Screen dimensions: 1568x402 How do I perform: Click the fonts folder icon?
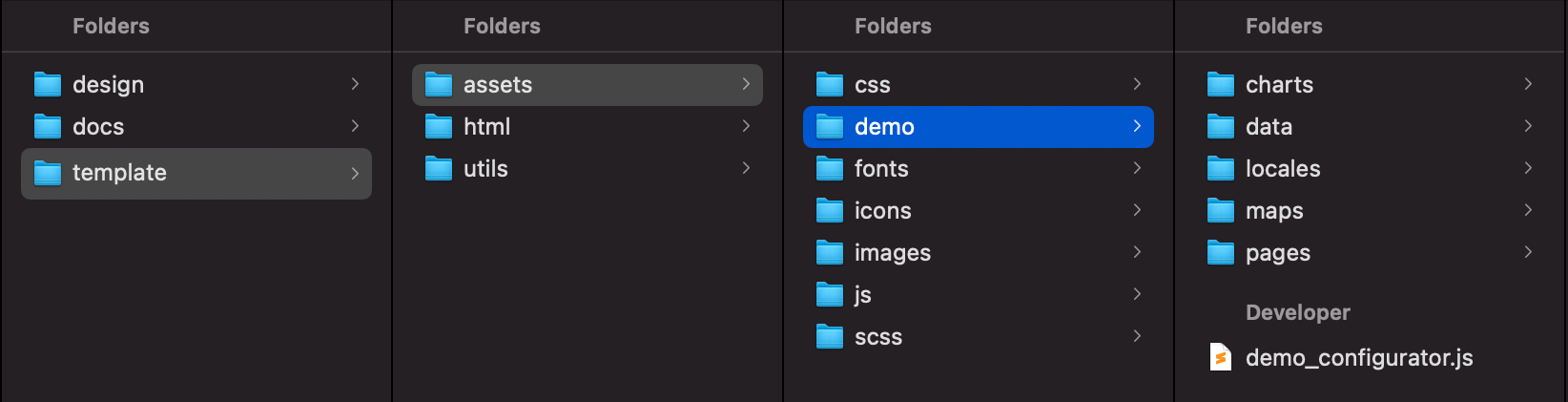point(830,169)
